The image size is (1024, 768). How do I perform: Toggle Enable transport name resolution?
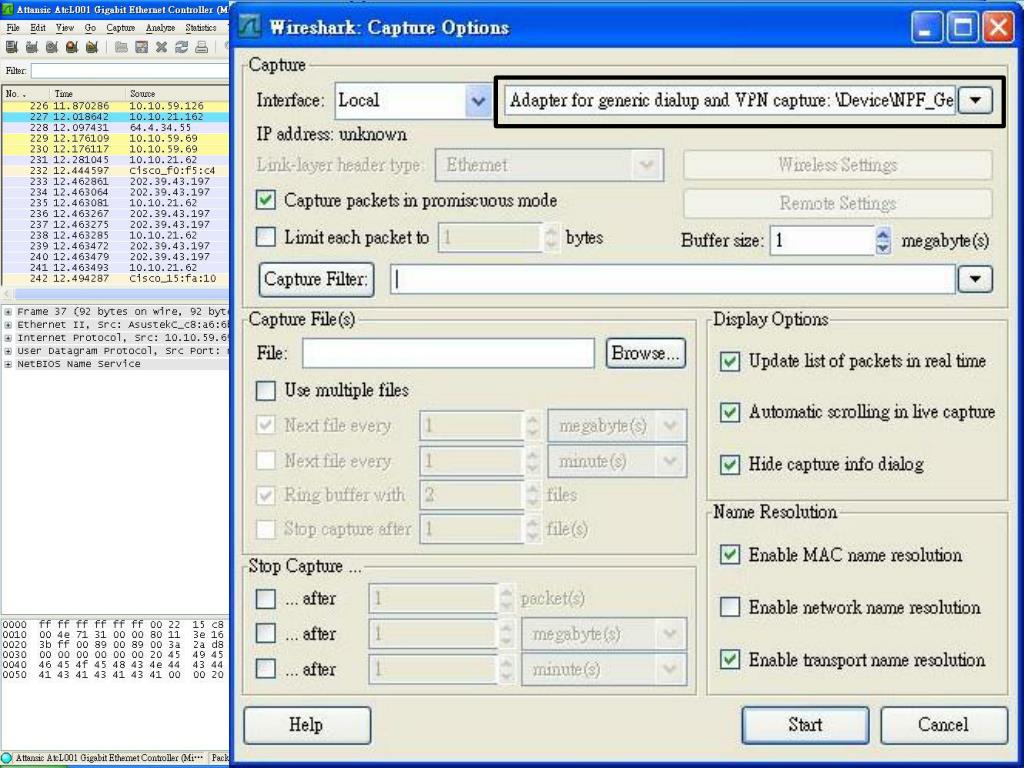(729, 660)
